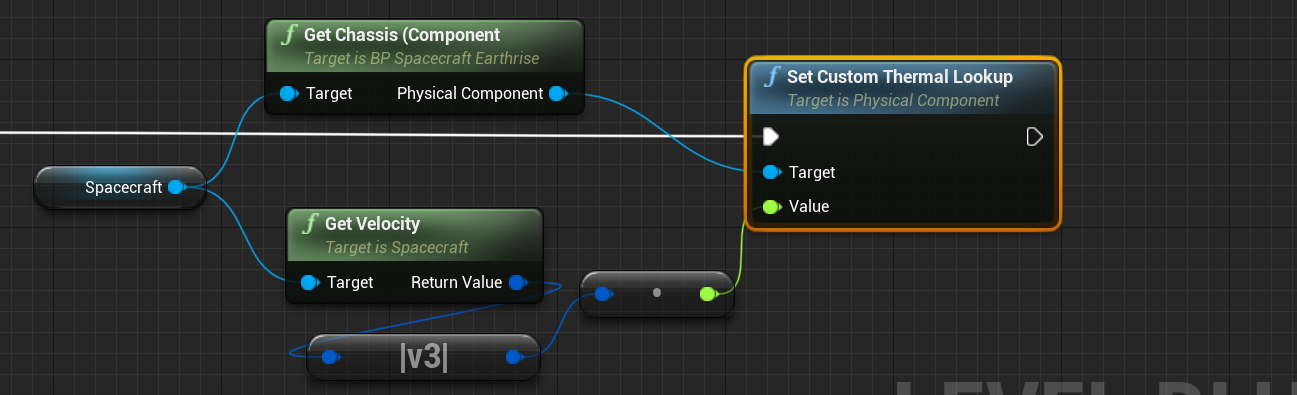The image size is (1297, 395).
Task: Click conversion node blue input pin
Action: coord(603,293)
